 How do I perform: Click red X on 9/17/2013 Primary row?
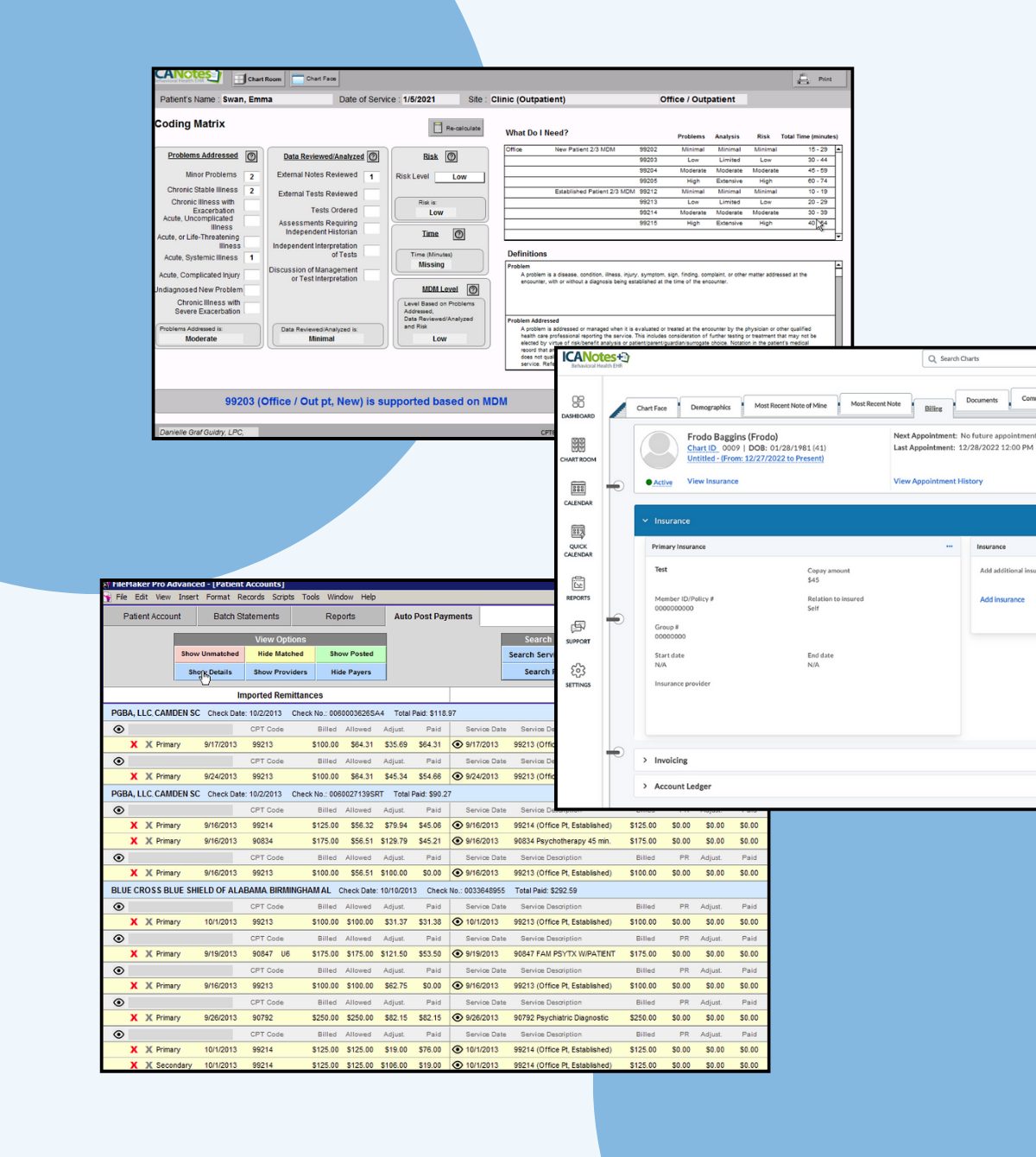(x=134, y=744)
